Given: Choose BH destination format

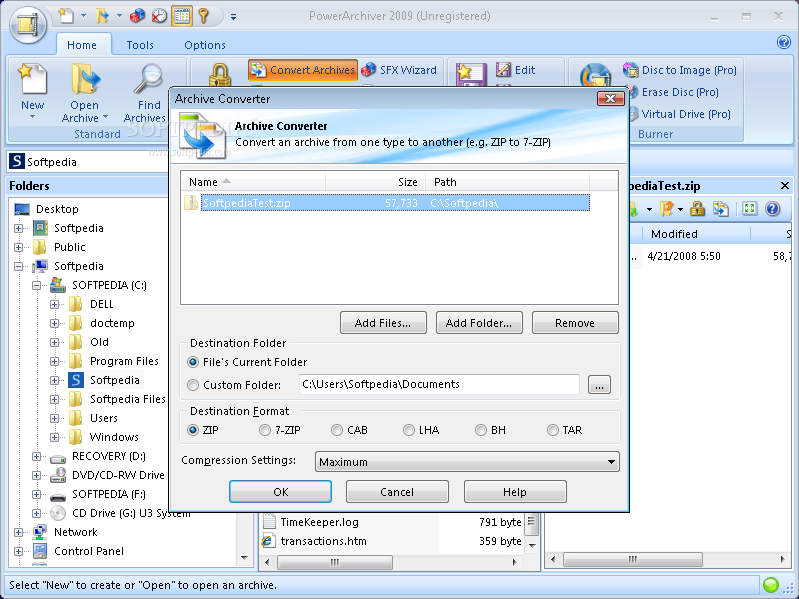Looking at the screenshot, I should pos(481,430).
